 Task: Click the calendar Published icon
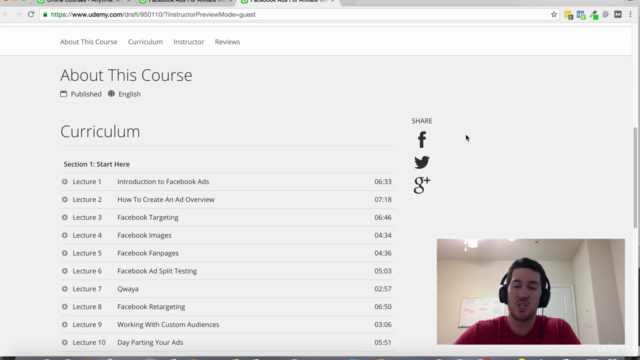click(x=63, y=94)
